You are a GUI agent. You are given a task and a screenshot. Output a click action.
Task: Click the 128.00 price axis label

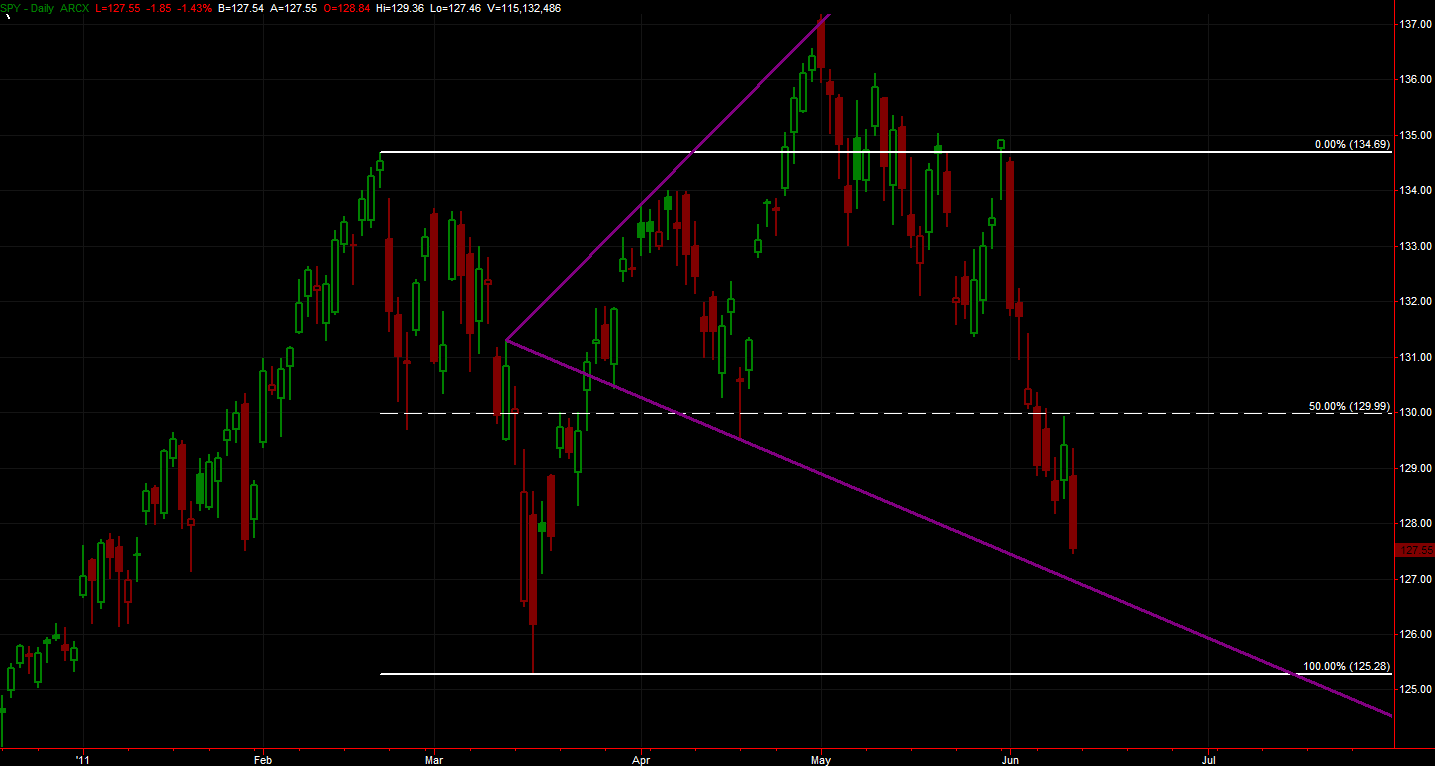[x=1415, y=523]
